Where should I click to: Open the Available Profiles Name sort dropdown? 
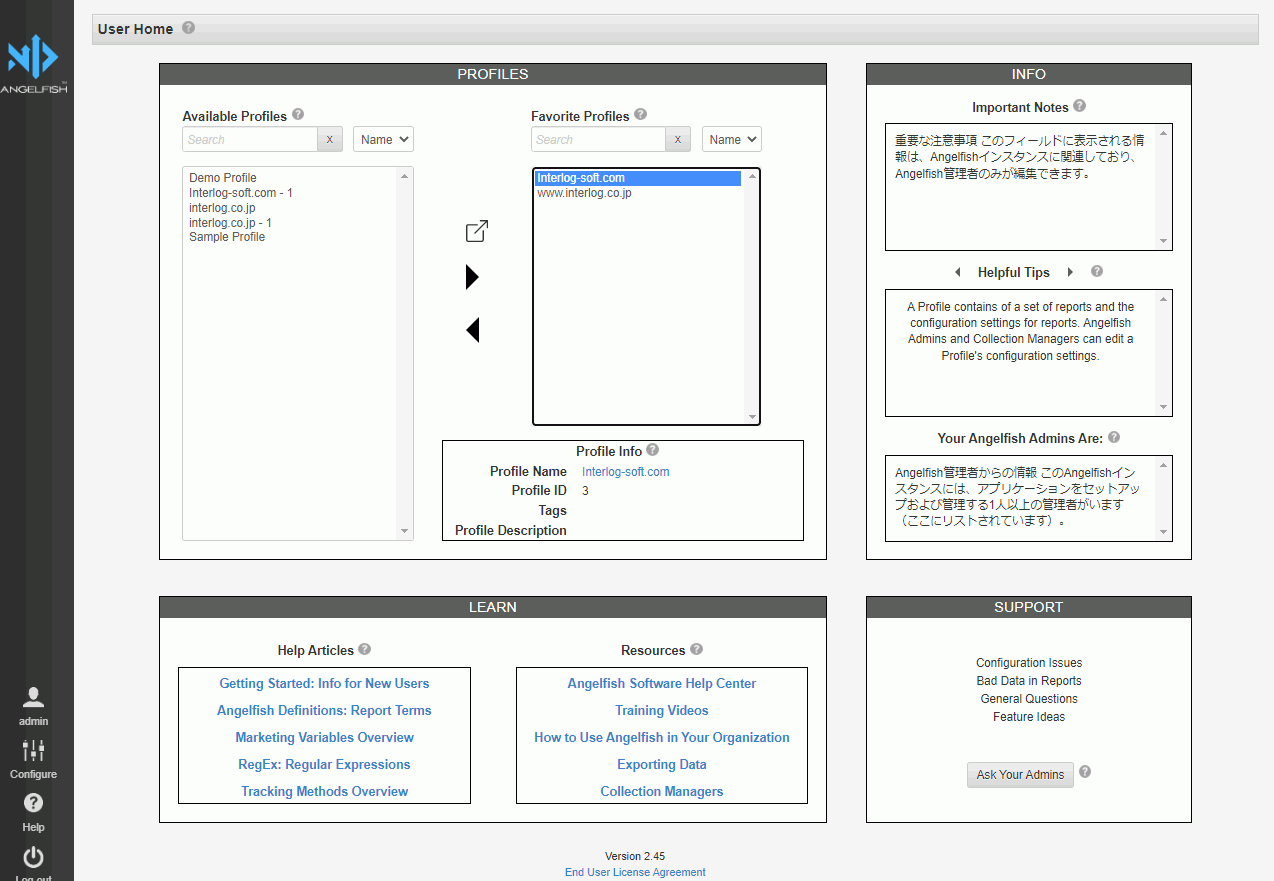tap(383, 139)
